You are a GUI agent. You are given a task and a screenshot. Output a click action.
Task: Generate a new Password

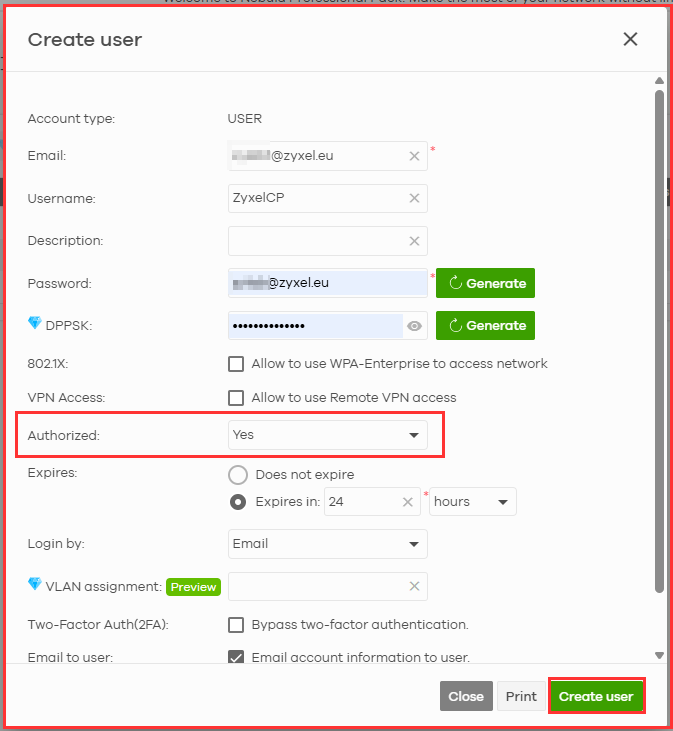point(485,283)
